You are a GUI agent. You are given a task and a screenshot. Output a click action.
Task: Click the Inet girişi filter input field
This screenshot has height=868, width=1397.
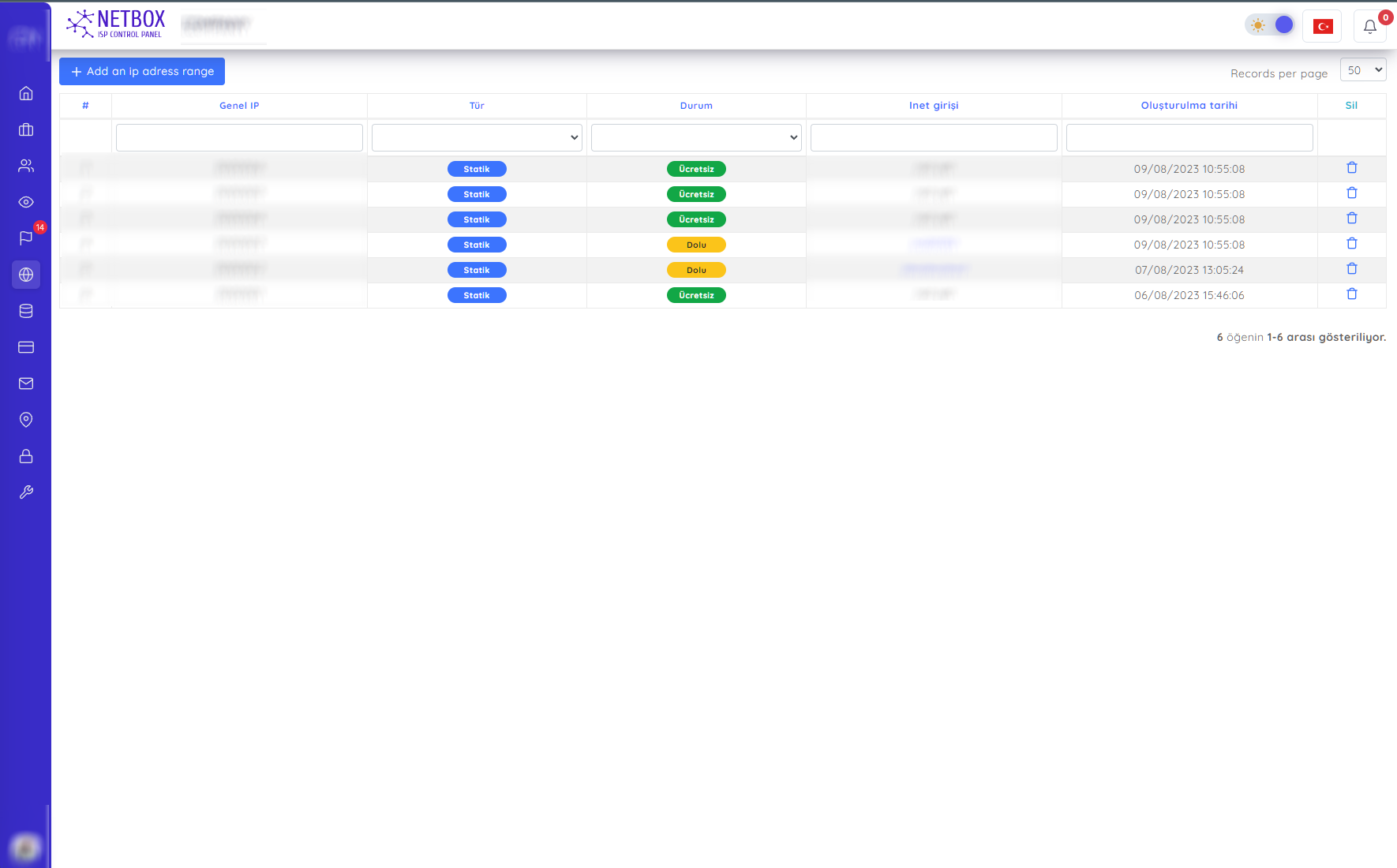pyautogui.click(x=933, y=137)
